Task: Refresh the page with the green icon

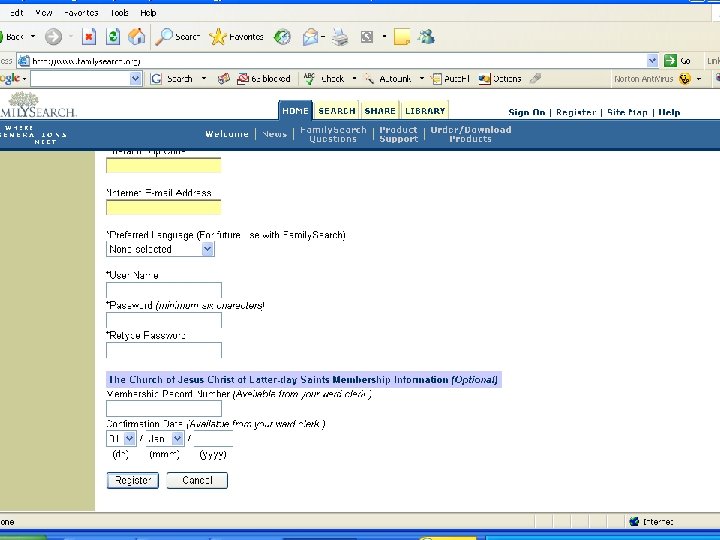Action: 112,37
